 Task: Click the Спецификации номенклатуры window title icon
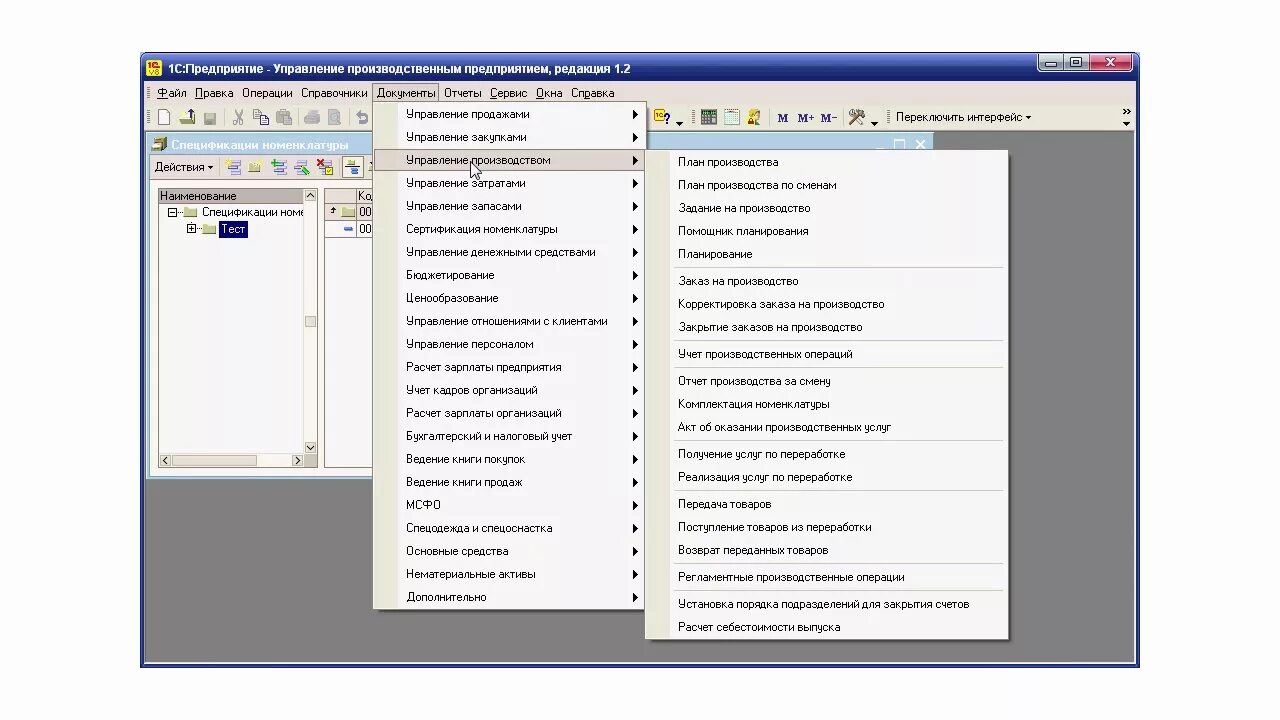159,144
